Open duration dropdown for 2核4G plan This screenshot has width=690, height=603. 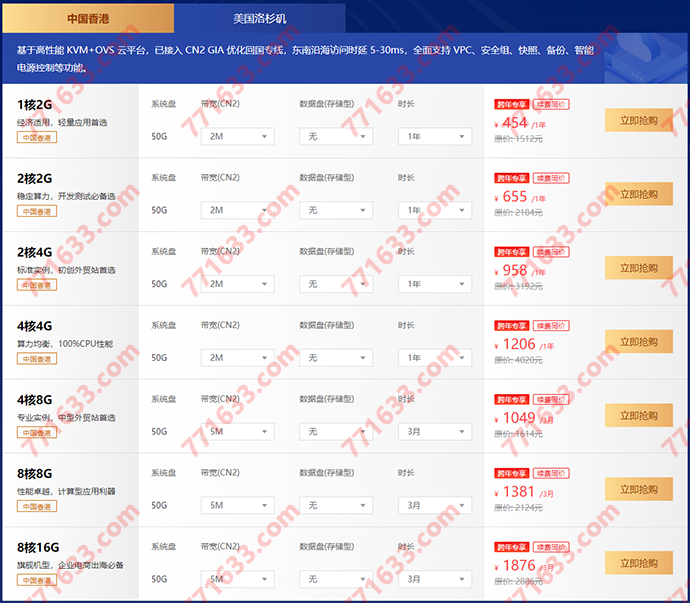pos(435,284)
